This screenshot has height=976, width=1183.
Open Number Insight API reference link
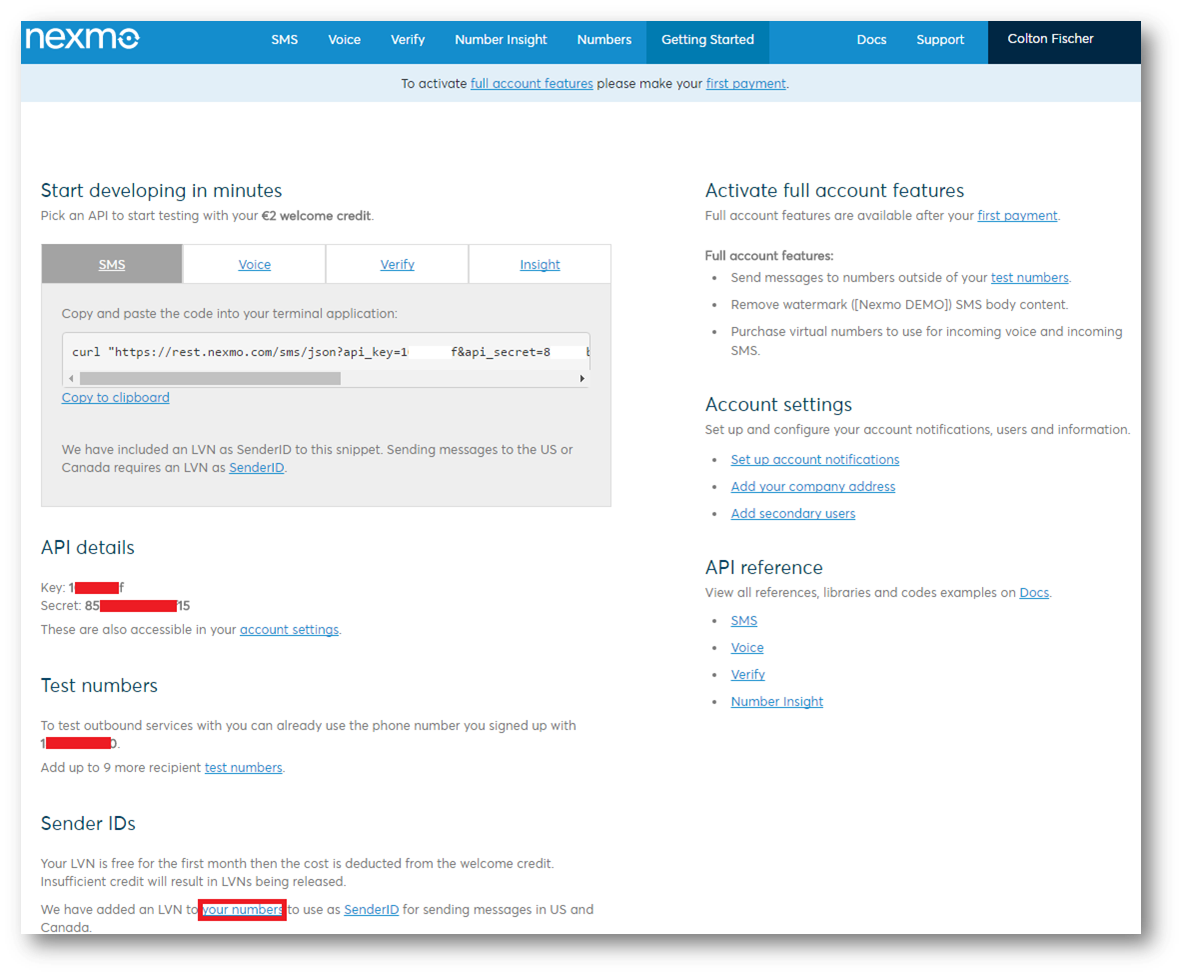pos(776,702)
